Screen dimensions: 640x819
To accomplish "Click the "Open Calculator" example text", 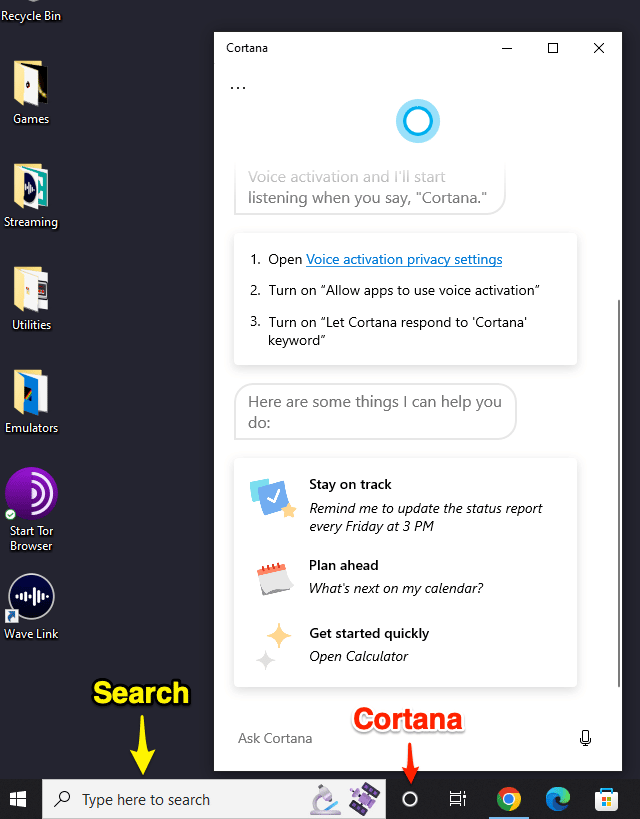I will pos(358,656).
